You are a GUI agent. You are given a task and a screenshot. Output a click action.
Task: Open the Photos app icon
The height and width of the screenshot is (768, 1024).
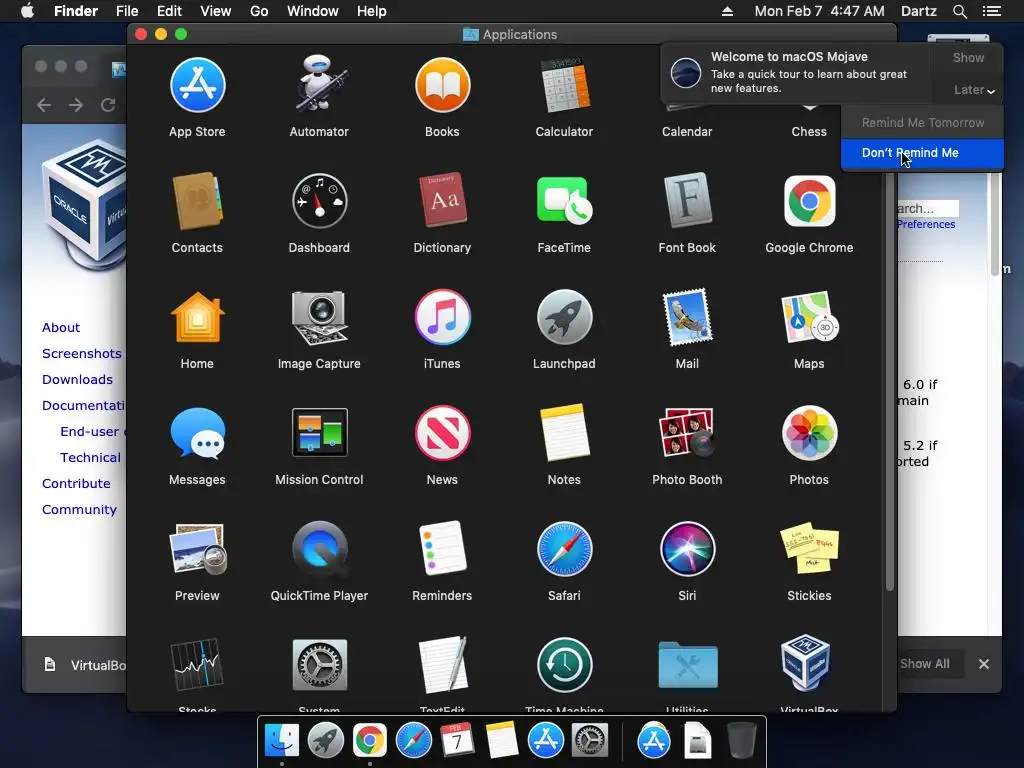(x=809, y=433)
